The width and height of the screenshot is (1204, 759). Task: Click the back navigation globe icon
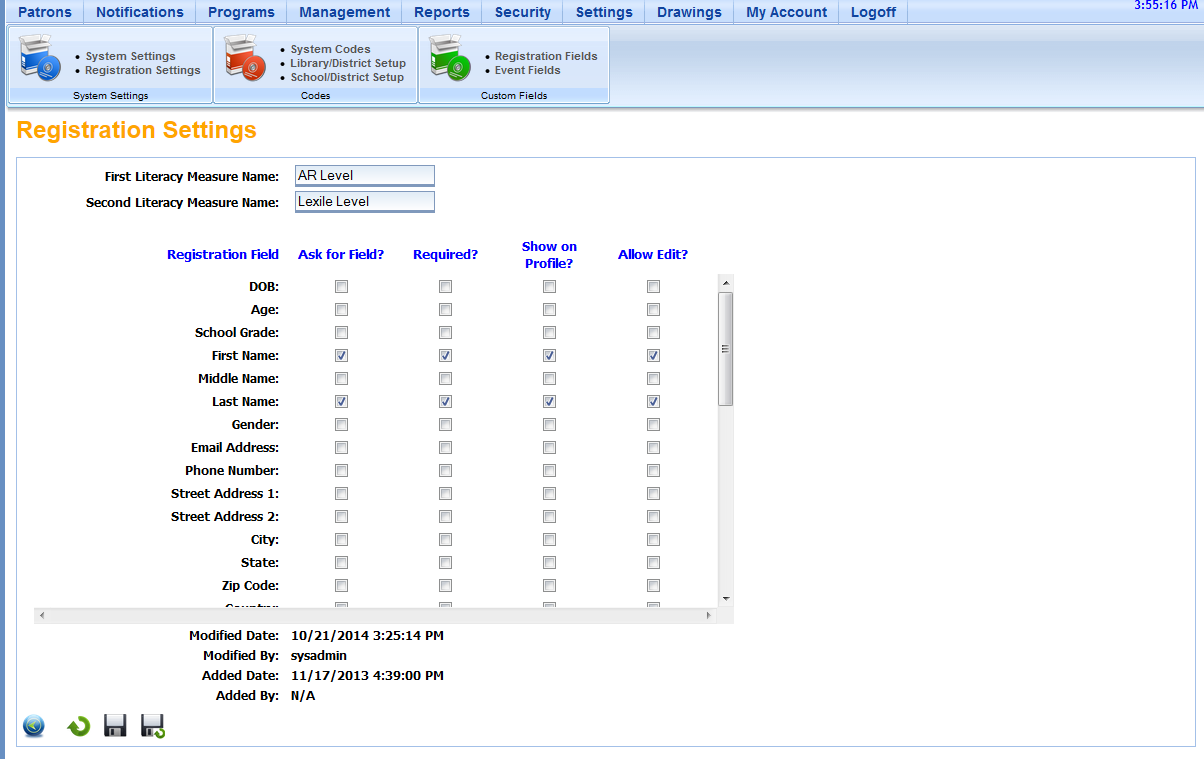(33, 726)
